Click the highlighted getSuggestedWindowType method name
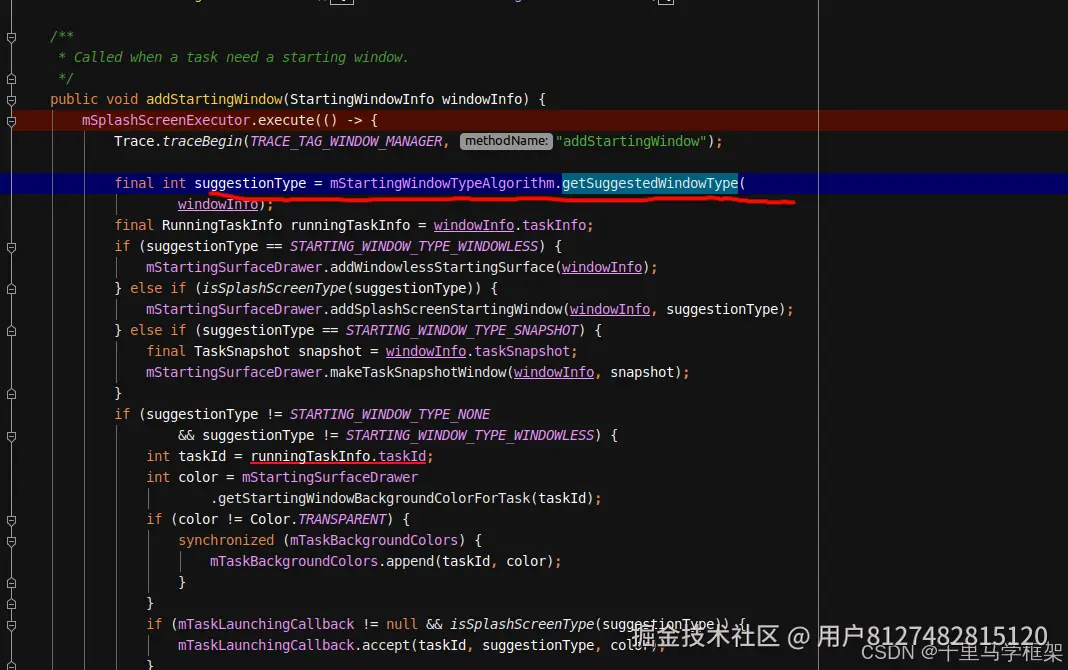1068x670 pixels. coord(650,183)
